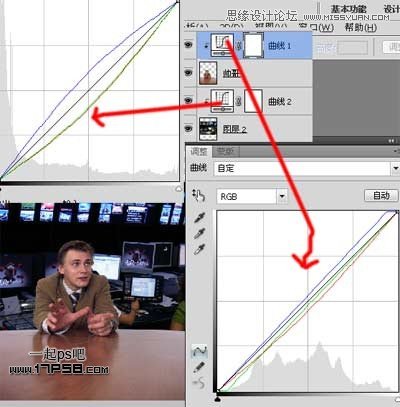The height and width of the screenshot is (407, 400).
Task: Switch to the 调整 panel tab
Action: point(199,152)
